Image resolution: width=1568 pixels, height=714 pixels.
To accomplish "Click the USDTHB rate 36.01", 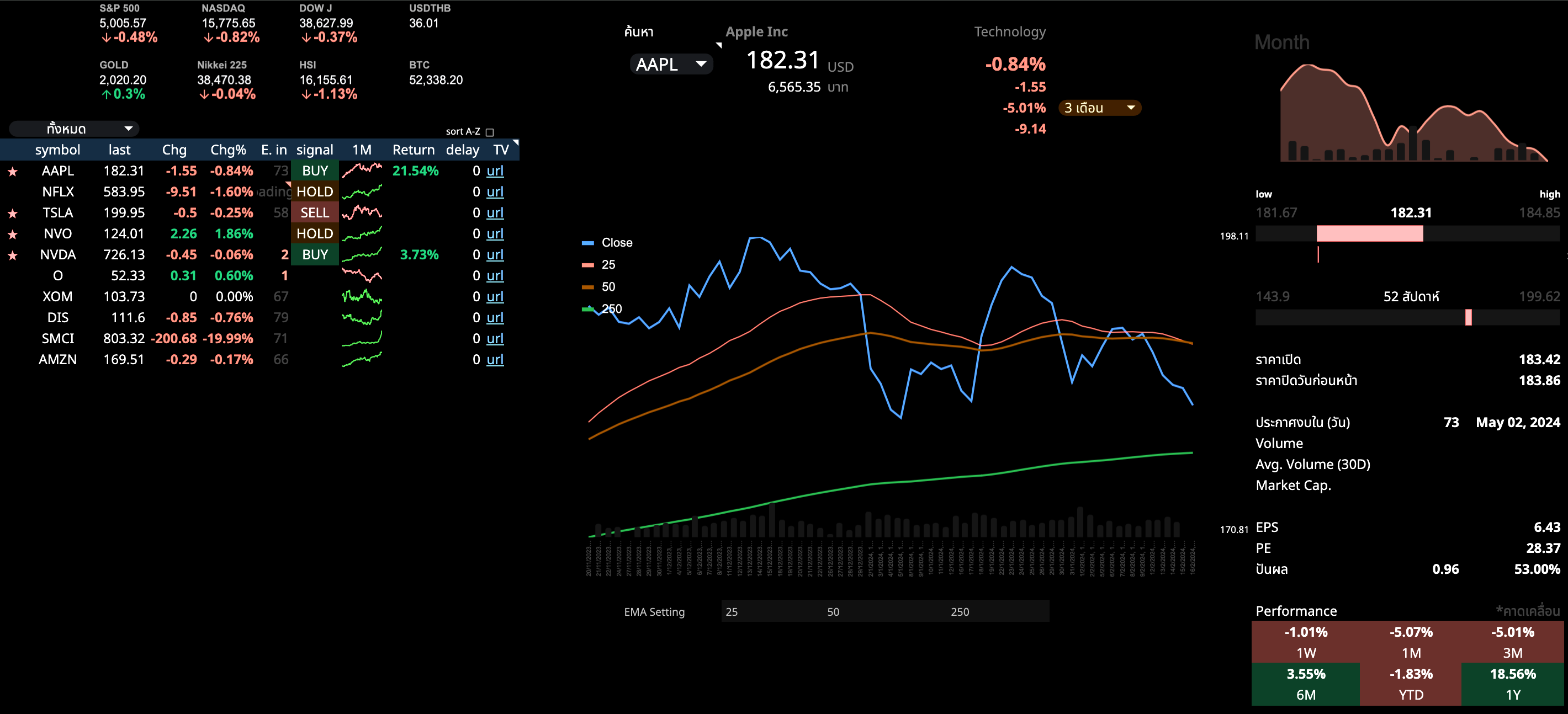I will tap(423, 23).
